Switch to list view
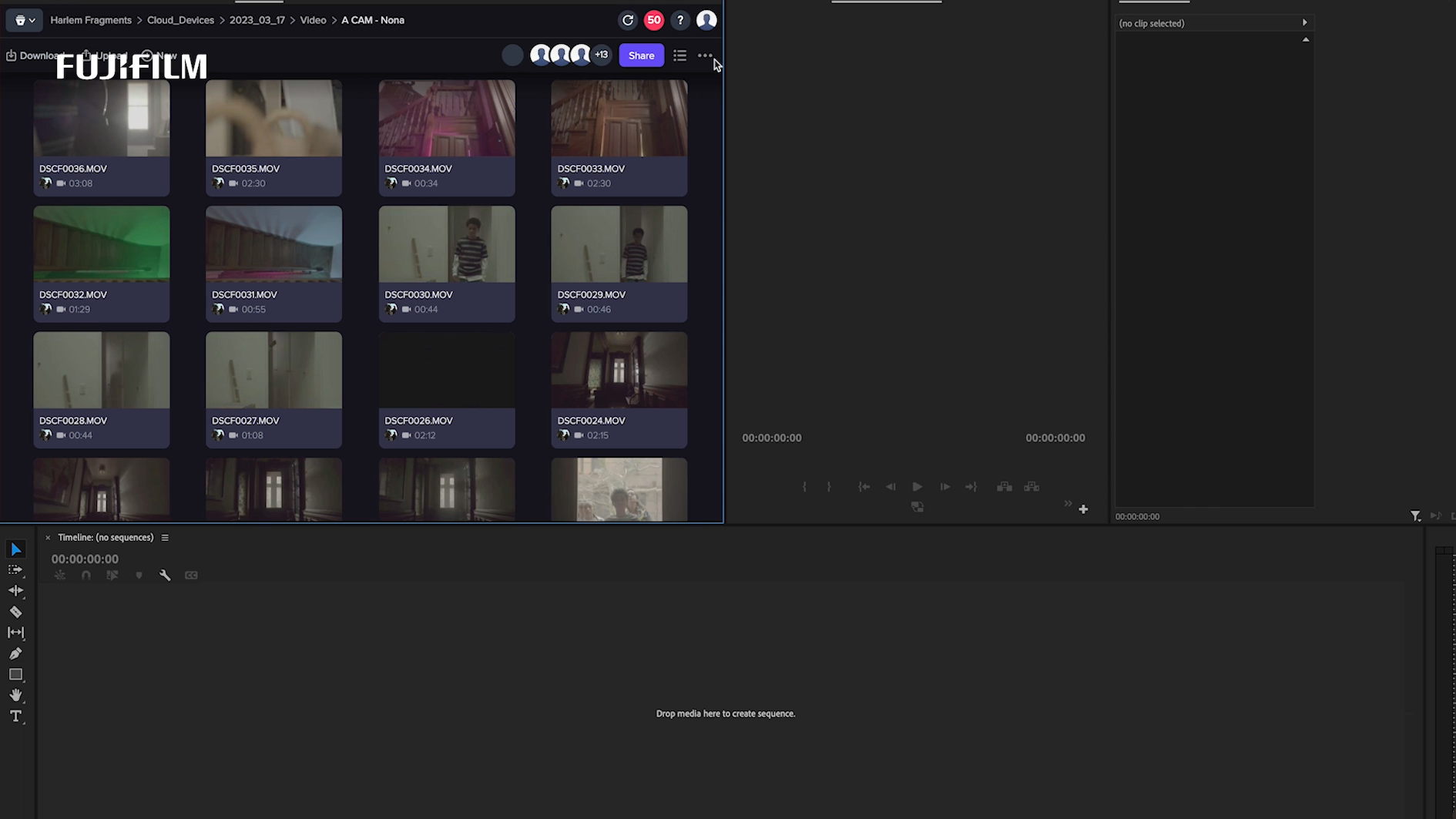The width and height of the screenshot is (1456, 819). tap(679, 55)
